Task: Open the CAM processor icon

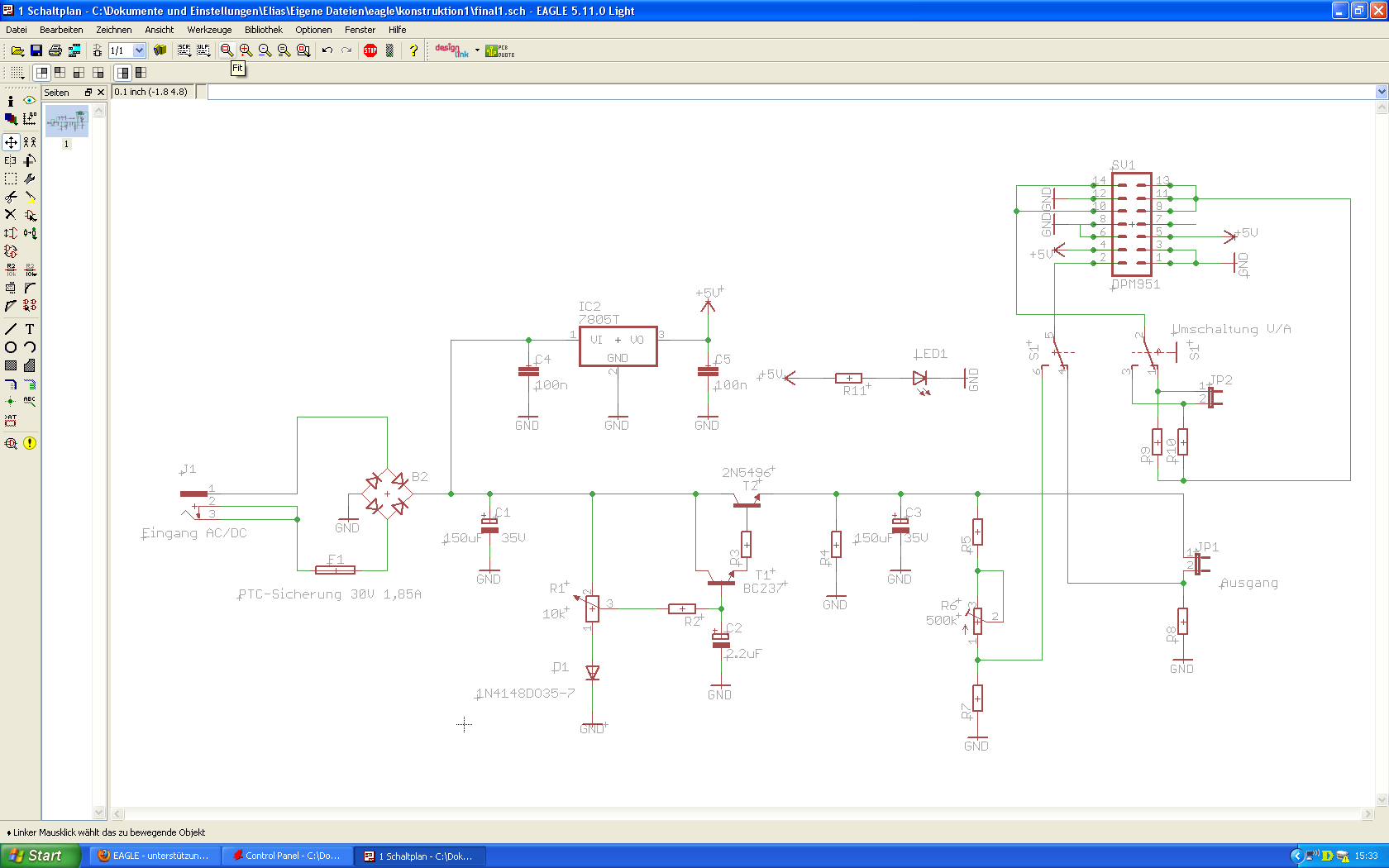Action: click(74, 50)
